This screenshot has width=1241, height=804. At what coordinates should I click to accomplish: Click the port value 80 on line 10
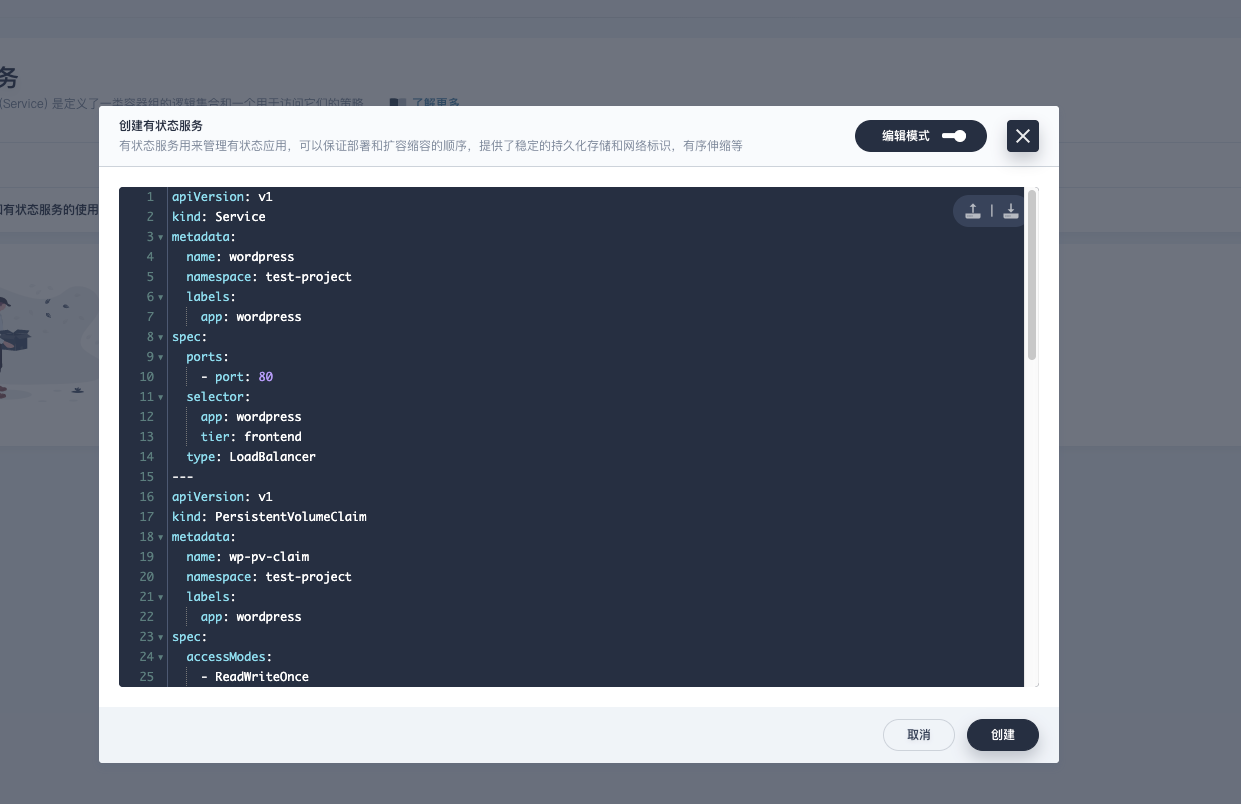[266, 377]
